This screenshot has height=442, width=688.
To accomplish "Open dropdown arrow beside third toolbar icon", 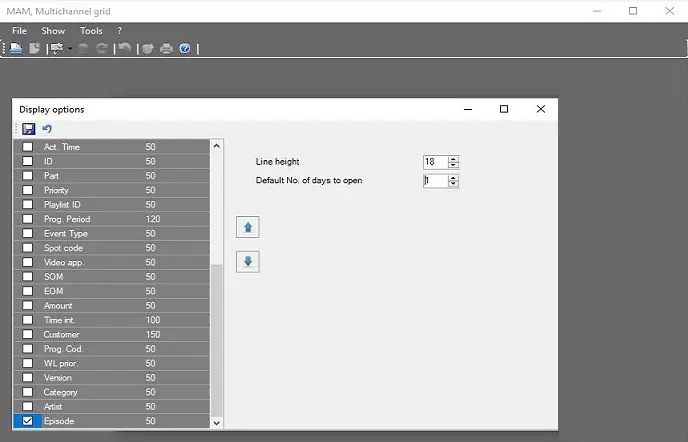I will 70,48.
